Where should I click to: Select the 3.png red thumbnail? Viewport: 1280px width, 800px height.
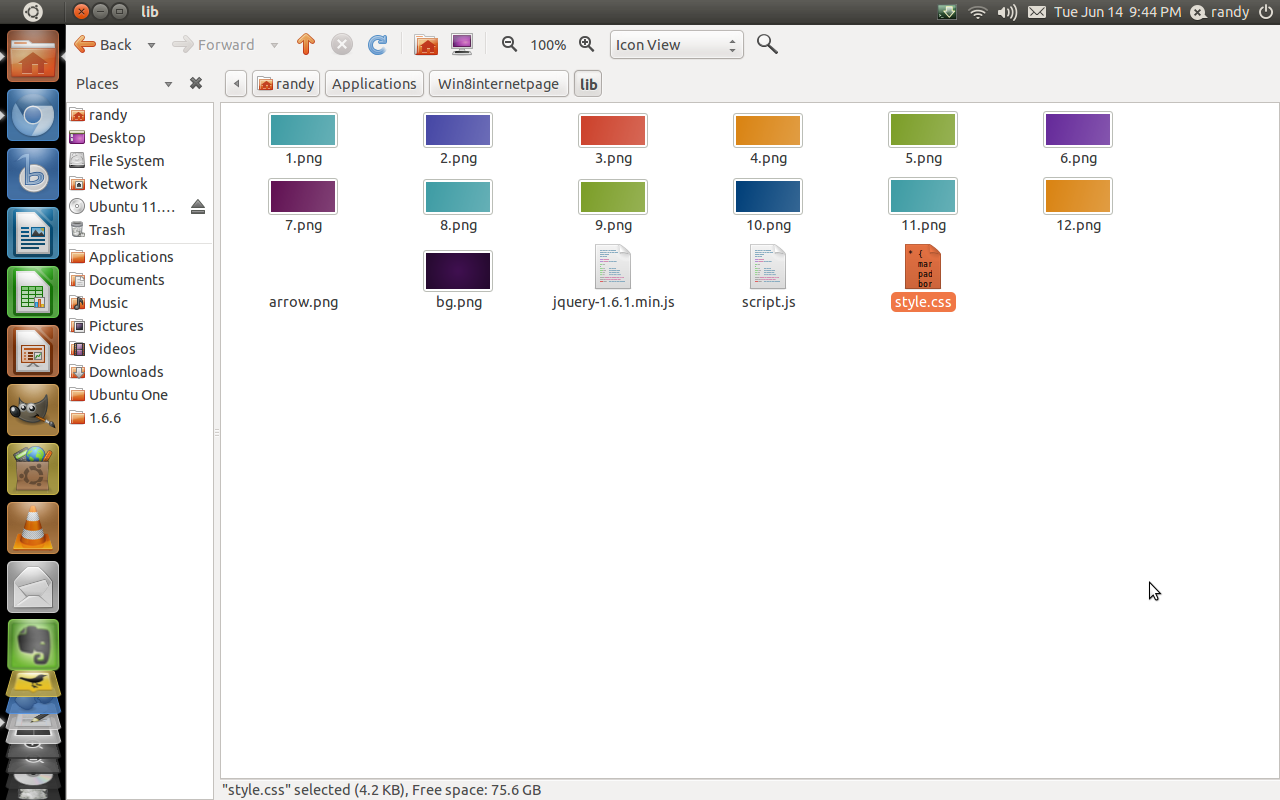(x=613, y=130)
